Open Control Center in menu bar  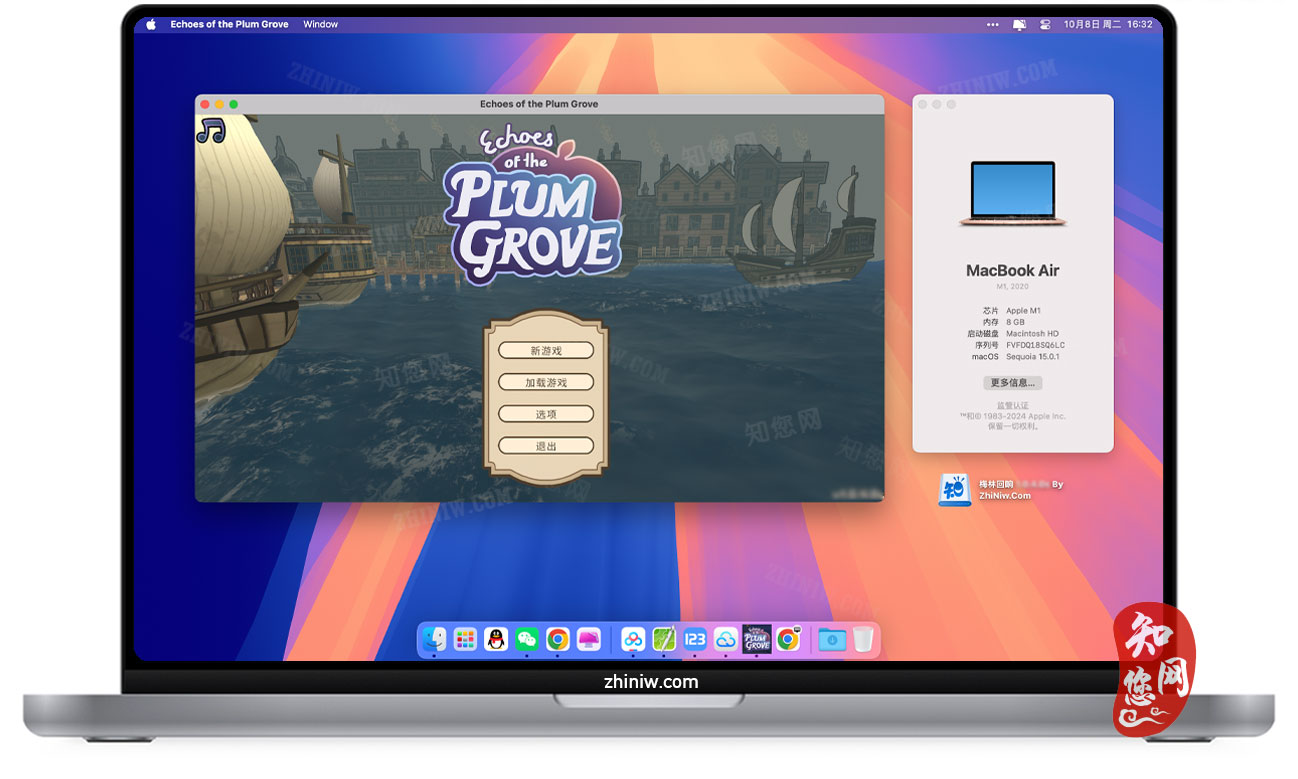(1047, 24)
